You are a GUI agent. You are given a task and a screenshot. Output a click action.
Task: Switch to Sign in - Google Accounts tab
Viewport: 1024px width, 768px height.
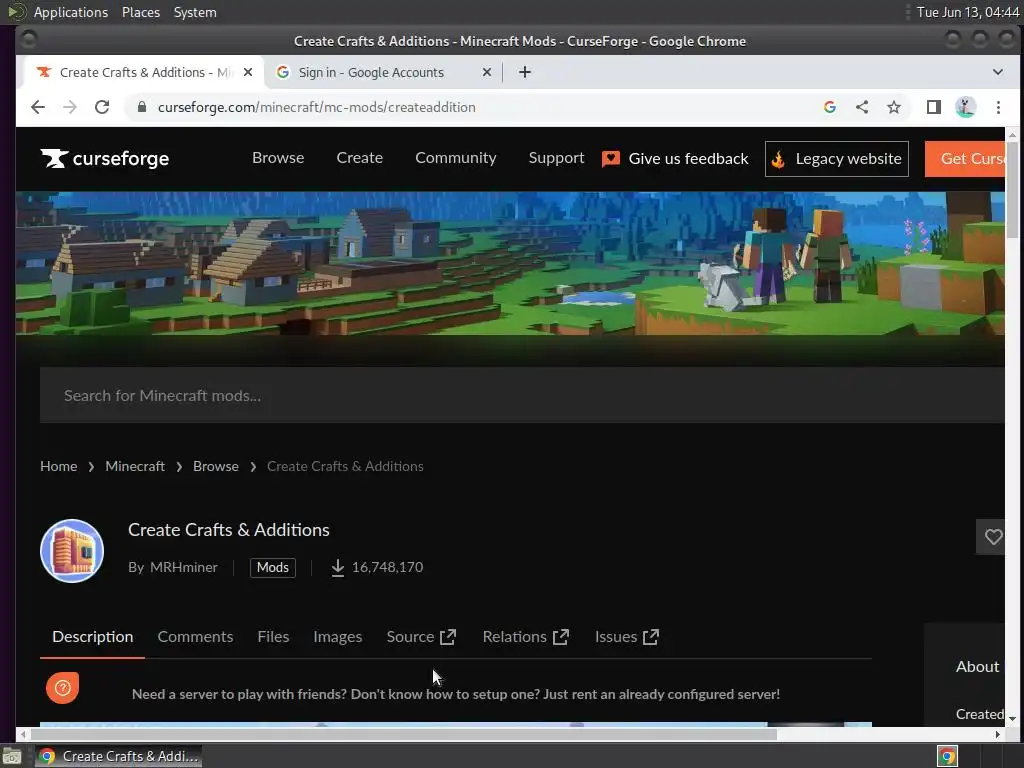click(x=383, y=72)
